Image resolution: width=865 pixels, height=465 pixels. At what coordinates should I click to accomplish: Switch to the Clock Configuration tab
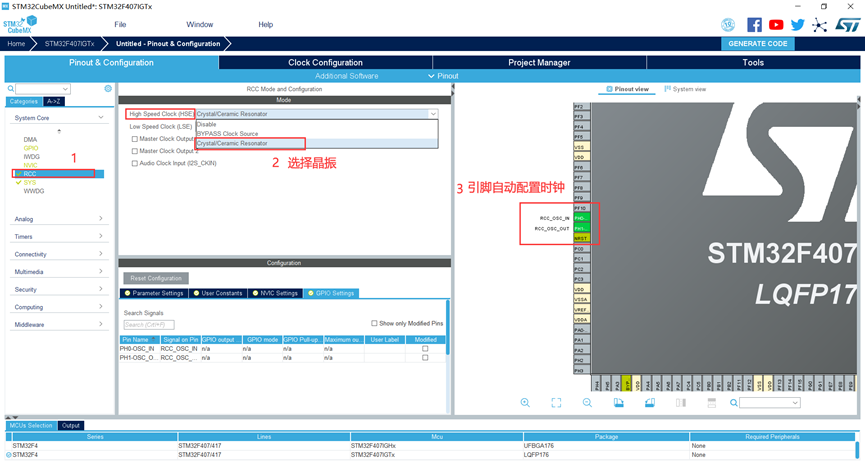325,62
